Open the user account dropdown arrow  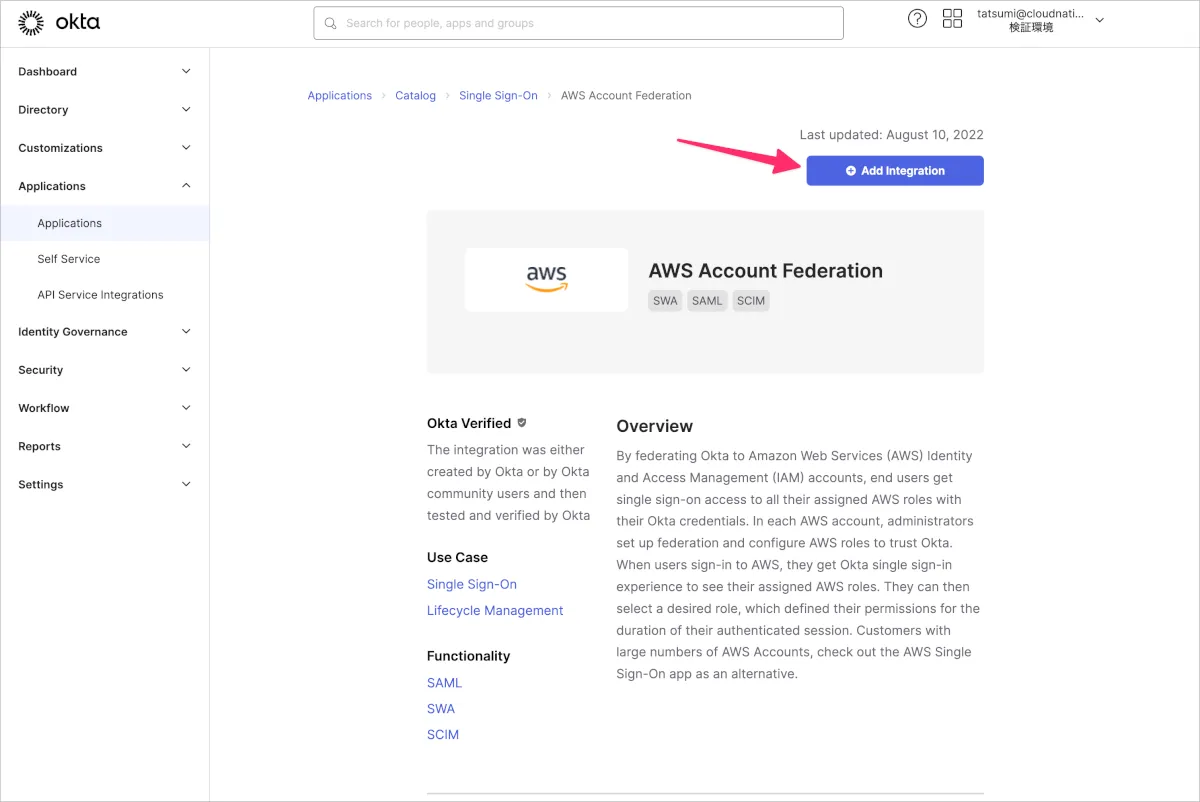[x=1100, y=20]
